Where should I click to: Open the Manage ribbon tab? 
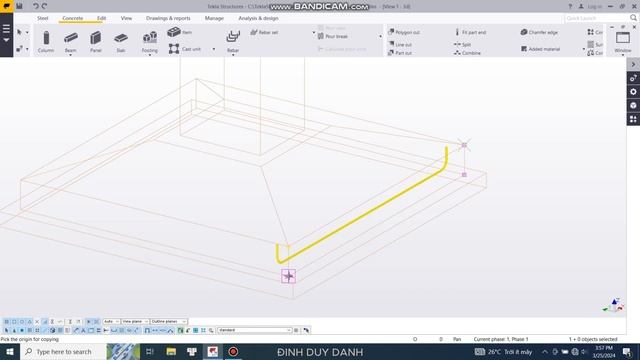(214, 18)
